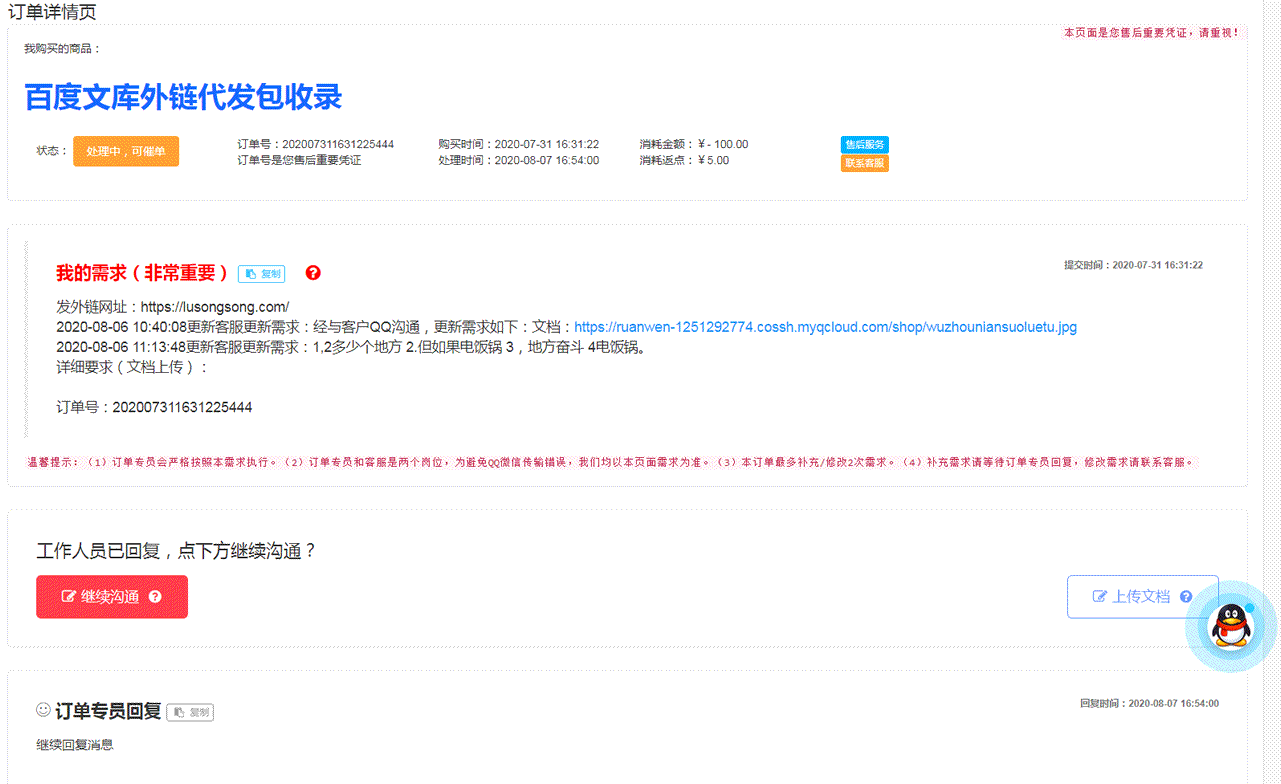Image resolution: width=1281 pixels, height=784 pixels.
Task: Click the 2020-08-06 11:13:48 update line
Action: tap(356, 347)
